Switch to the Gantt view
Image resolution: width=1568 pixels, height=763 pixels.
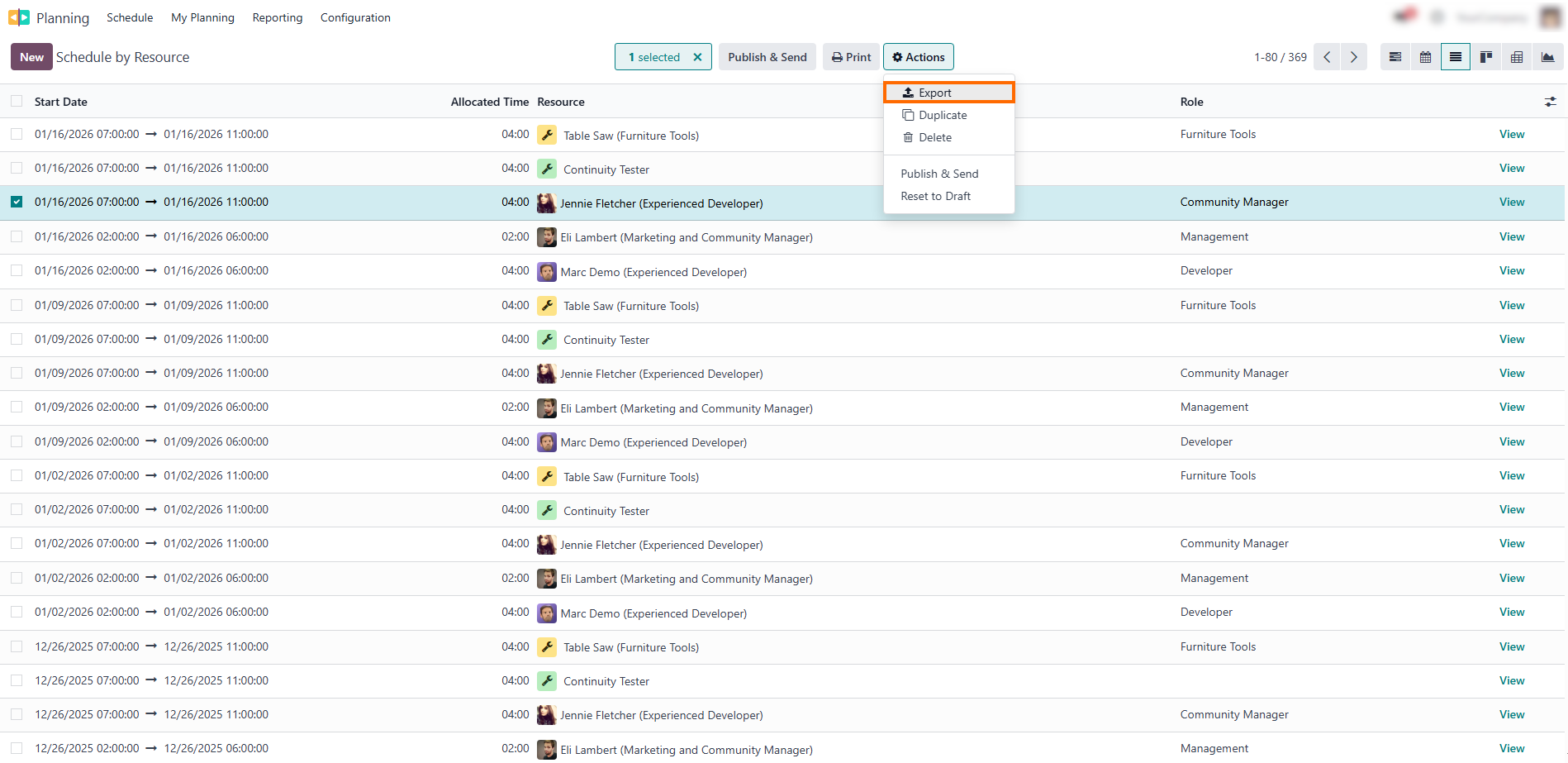pyautogui.click(x=1395, y=57)
